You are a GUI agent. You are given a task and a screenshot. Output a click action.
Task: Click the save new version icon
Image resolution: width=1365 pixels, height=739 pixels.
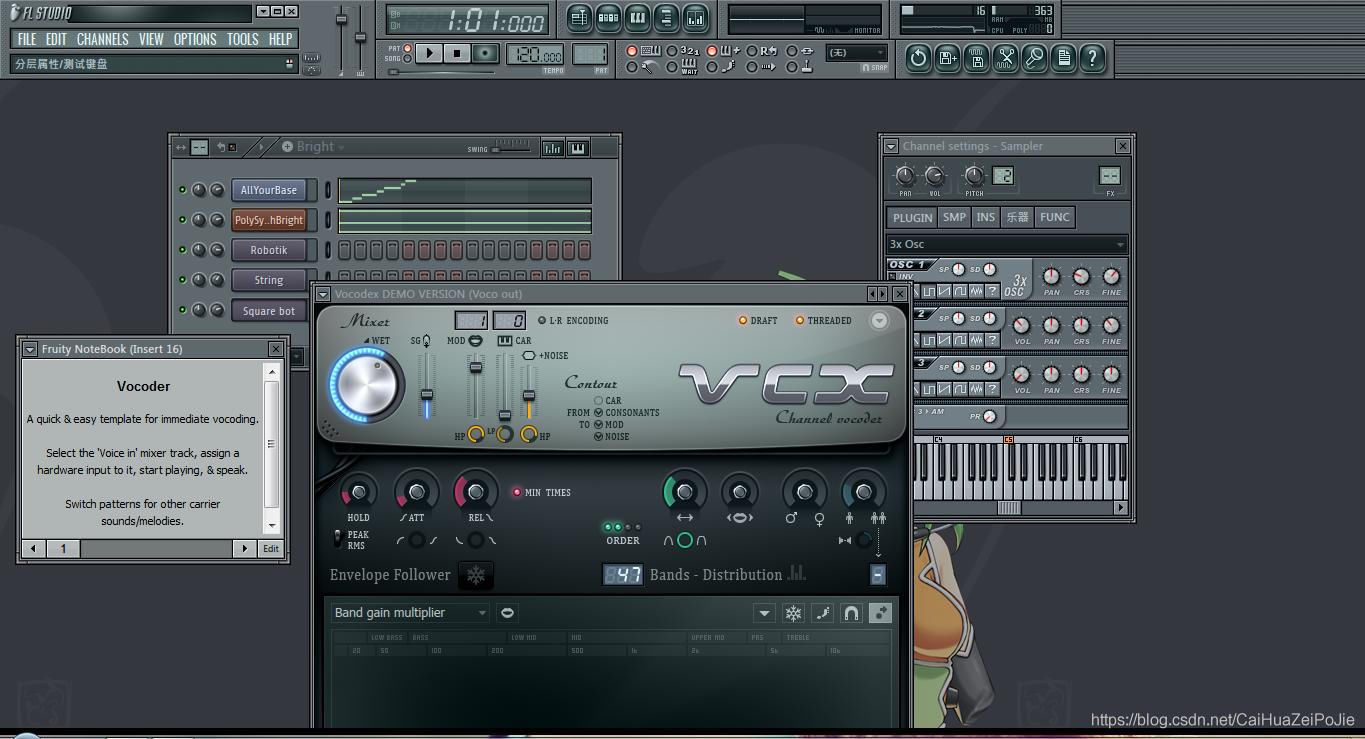tap(947, 58)
